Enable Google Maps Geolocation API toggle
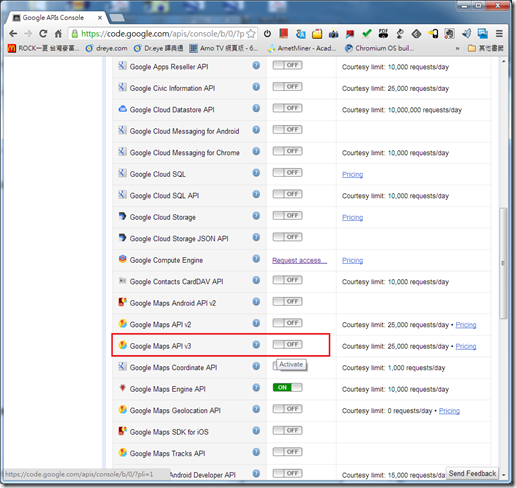The height and width of the screenshot is (488, 516). [x=287, y=409]
